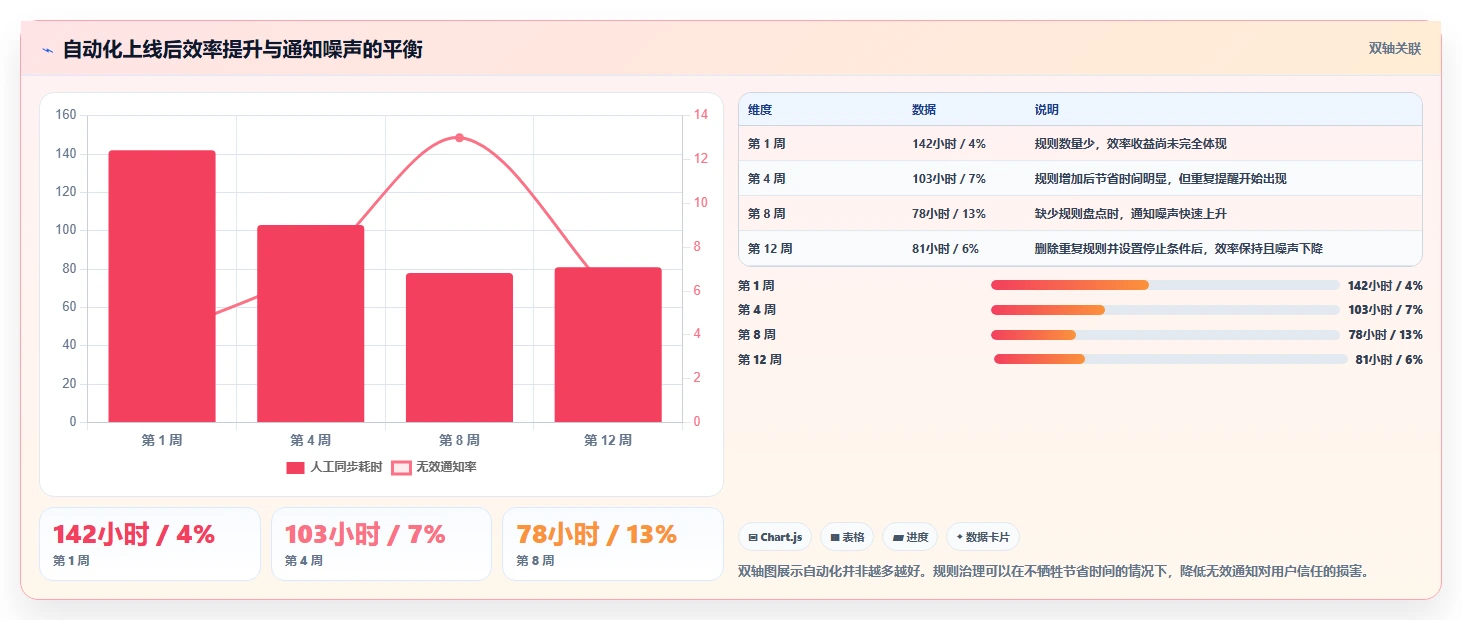Open the 78小时 / 13% data card
The width and height of the screenshot is (1462, 620).
[612, 544]
